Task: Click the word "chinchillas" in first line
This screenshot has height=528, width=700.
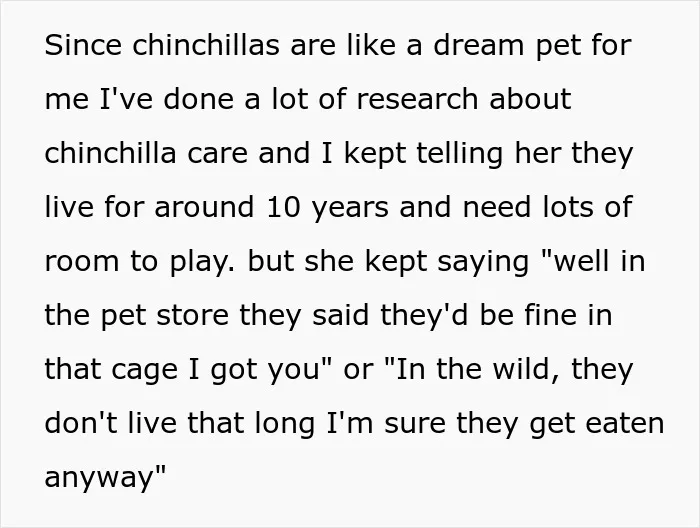Action: point(206,45)
